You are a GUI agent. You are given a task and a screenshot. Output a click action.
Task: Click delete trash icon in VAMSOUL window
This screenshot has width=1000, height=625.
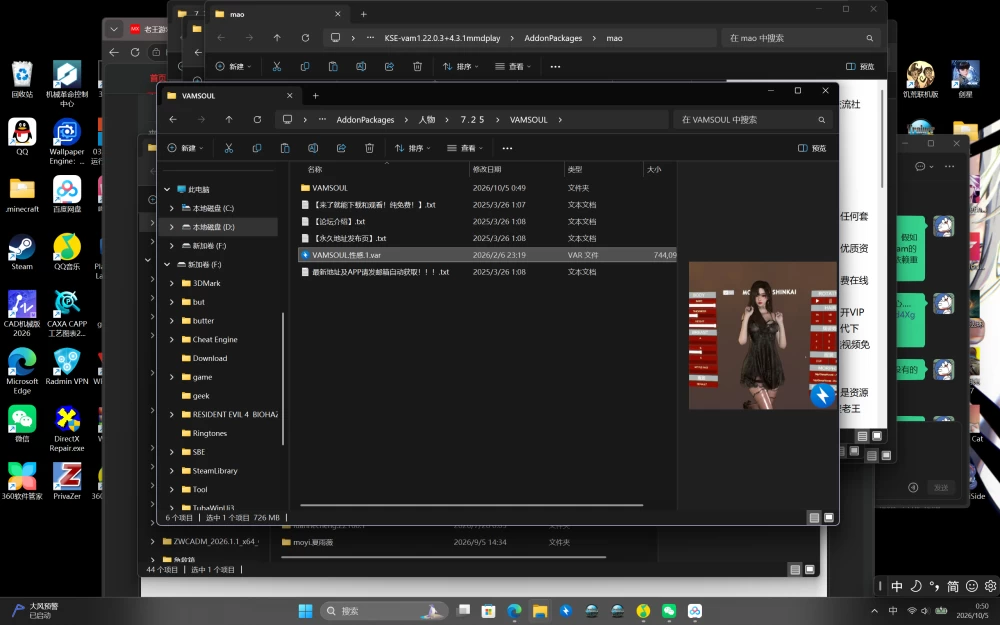[369, 148]
